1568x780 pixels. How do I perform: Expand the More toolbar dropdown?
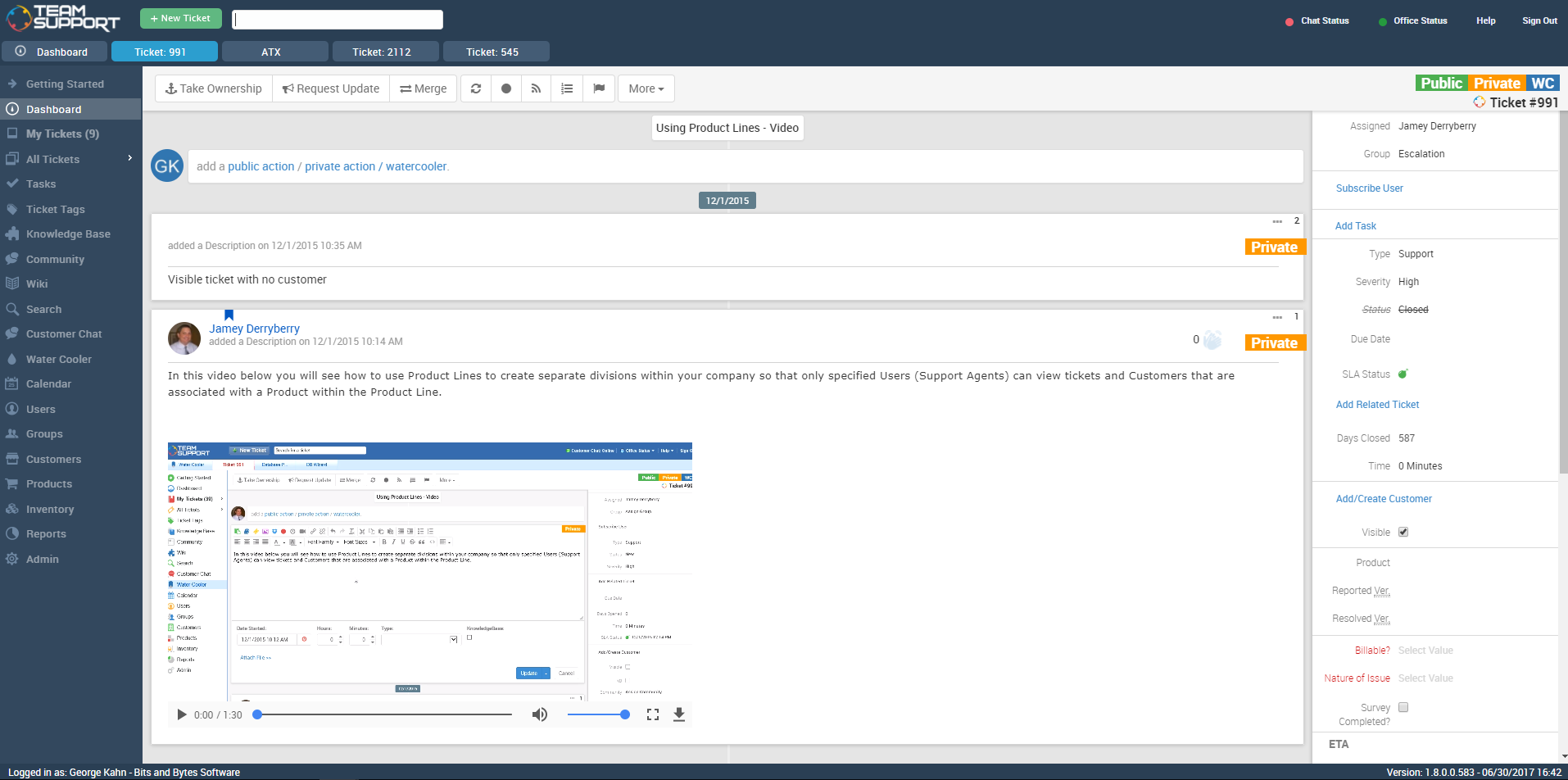(646, 88)
